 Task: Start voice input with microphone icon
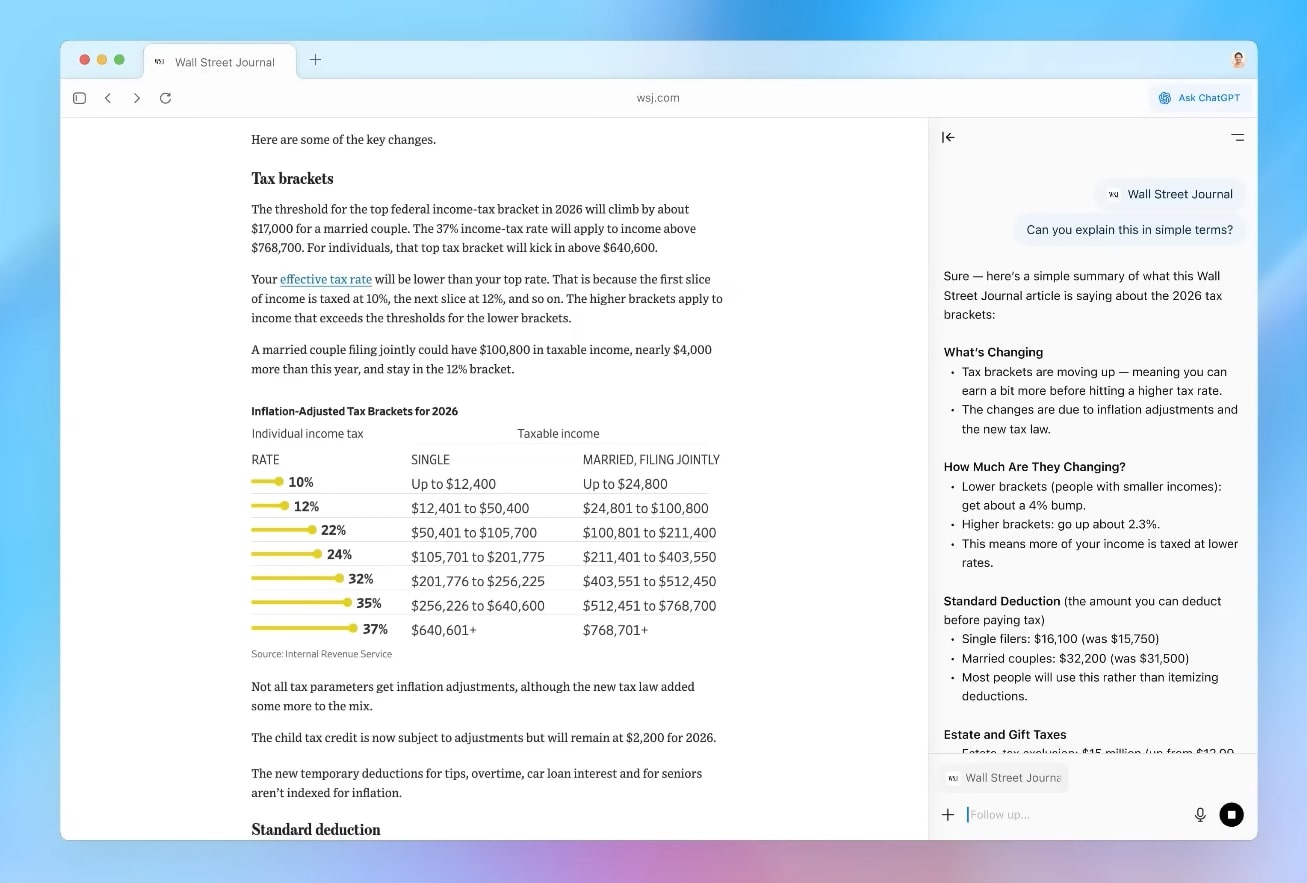(x=1200, y=815)
